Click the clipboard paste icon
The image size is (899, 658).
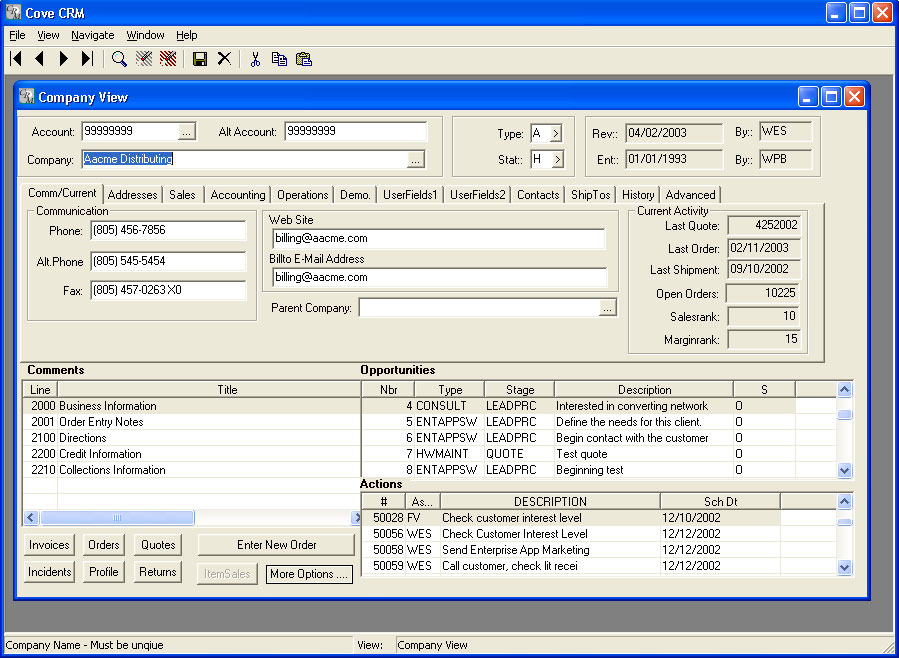[x=304, y=59]
